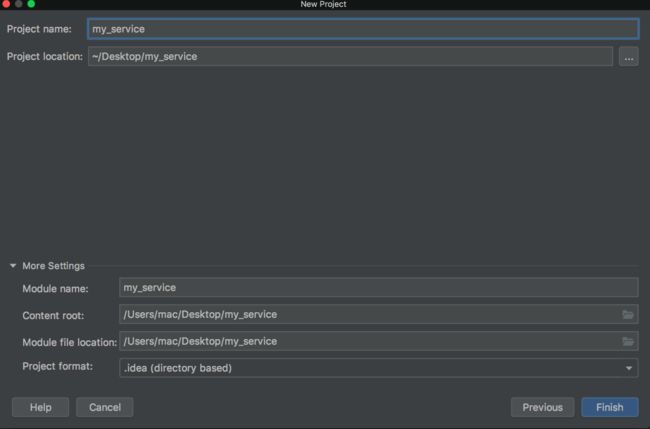650x429 pixels.
Task: Open the project location browse ellipsis button
Action: click(x=628, y=56)
